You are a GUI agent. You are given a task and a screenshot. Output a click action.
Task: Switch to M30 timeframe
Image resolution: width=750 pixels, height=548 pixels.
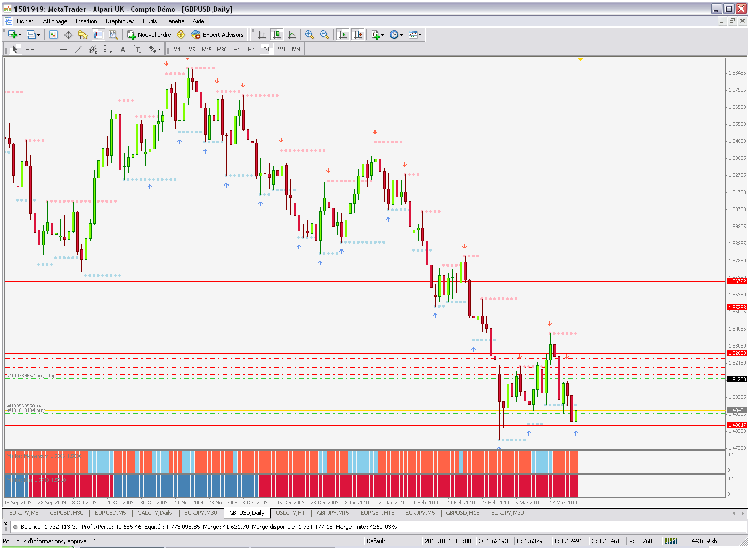coord(221,49)
